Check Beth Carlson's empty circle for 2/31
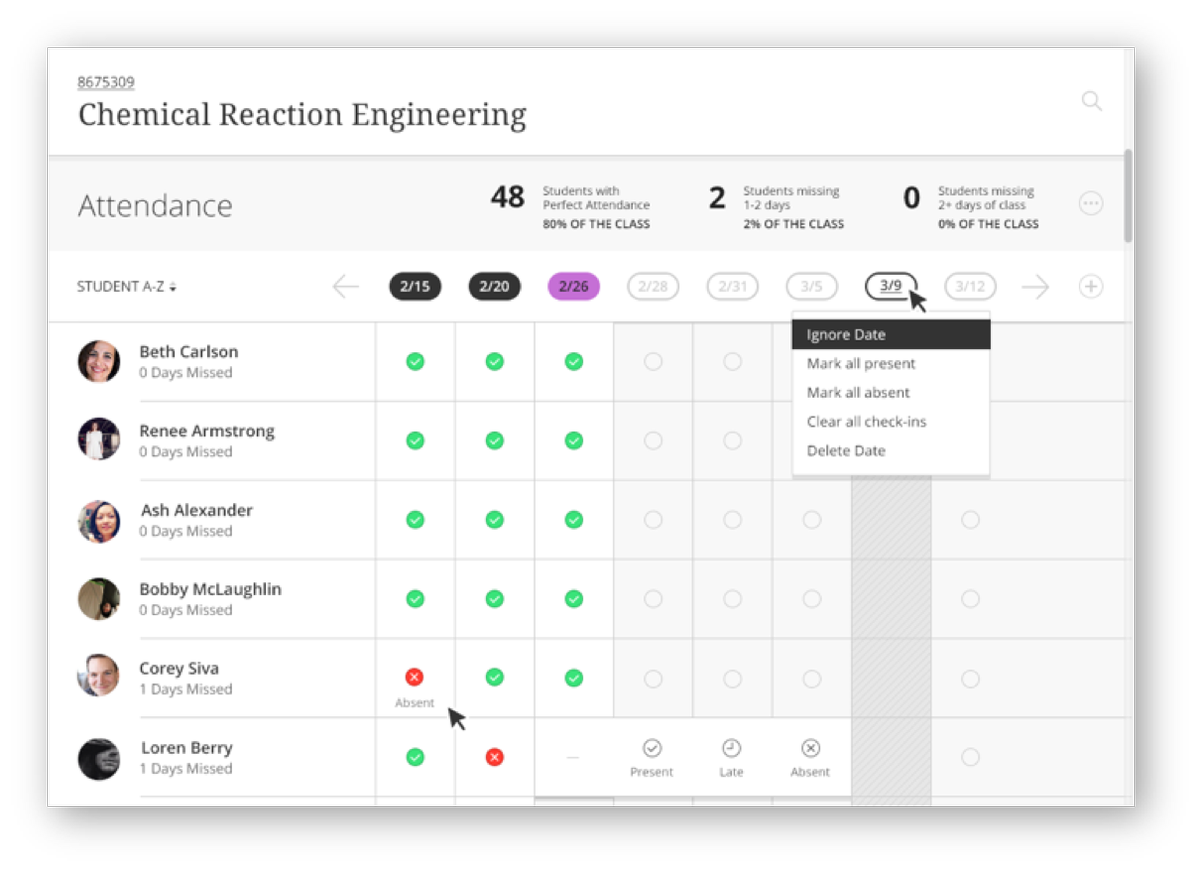The width and height of the screenshot is (1200, 872). [732, 361]
